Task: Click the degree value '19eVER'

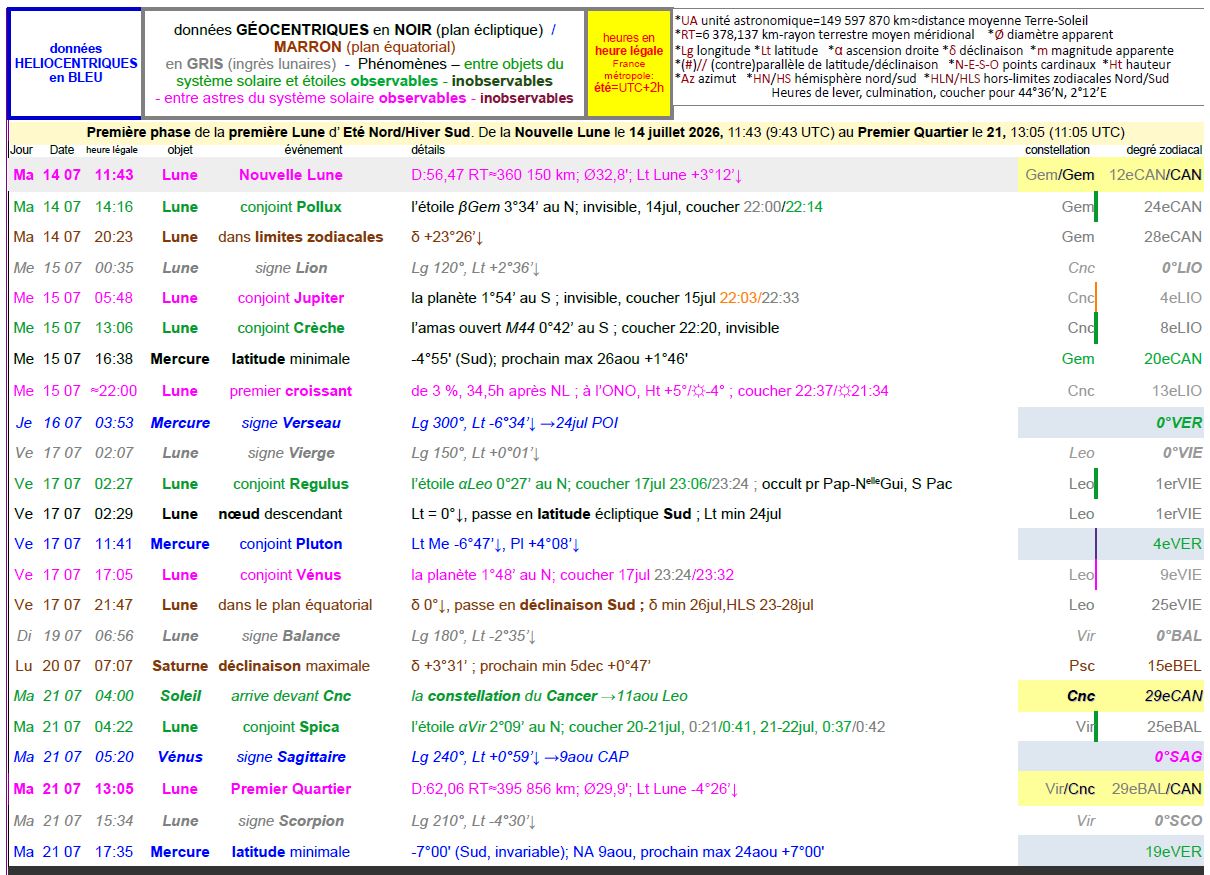Action: click(1173, 852)
